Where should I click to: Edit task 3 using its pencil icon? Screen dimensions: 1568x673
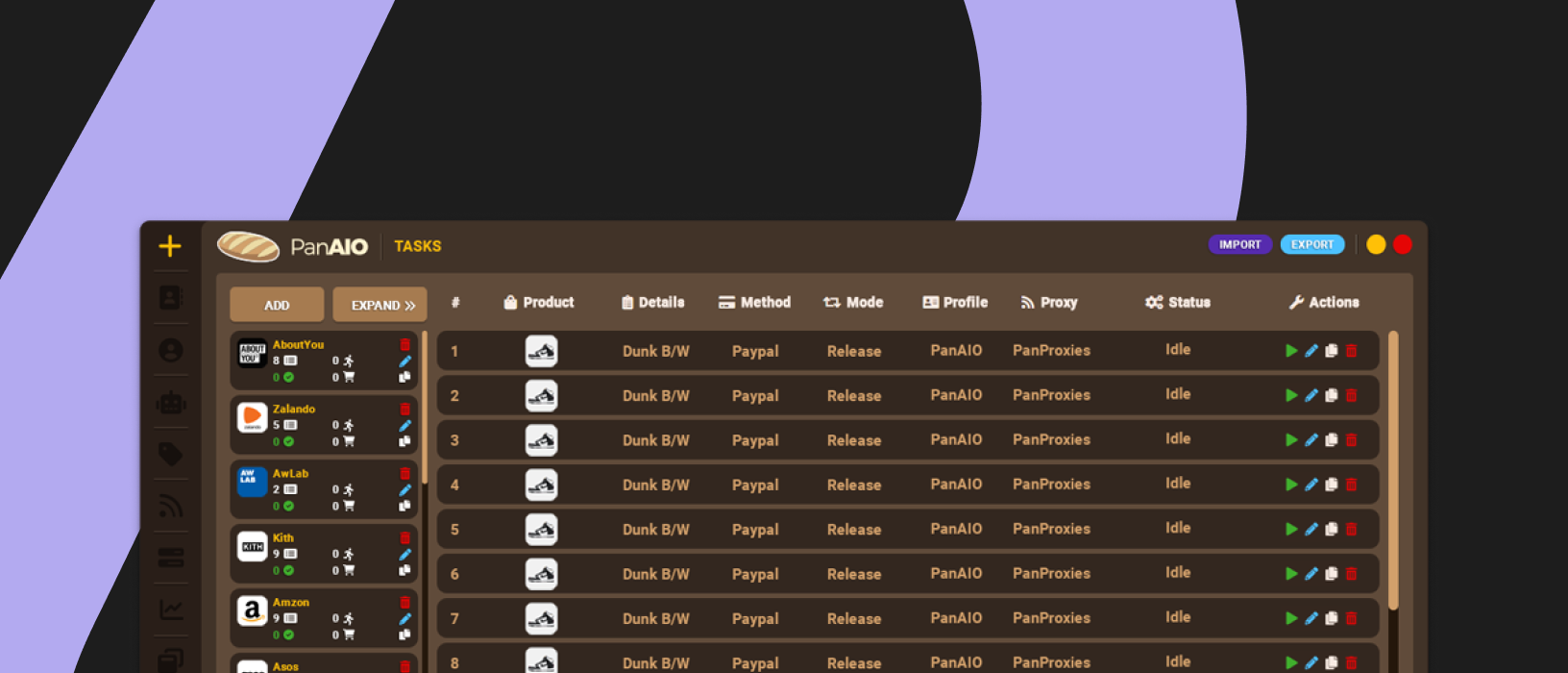pyautogui.click(x=1311, y=440)
